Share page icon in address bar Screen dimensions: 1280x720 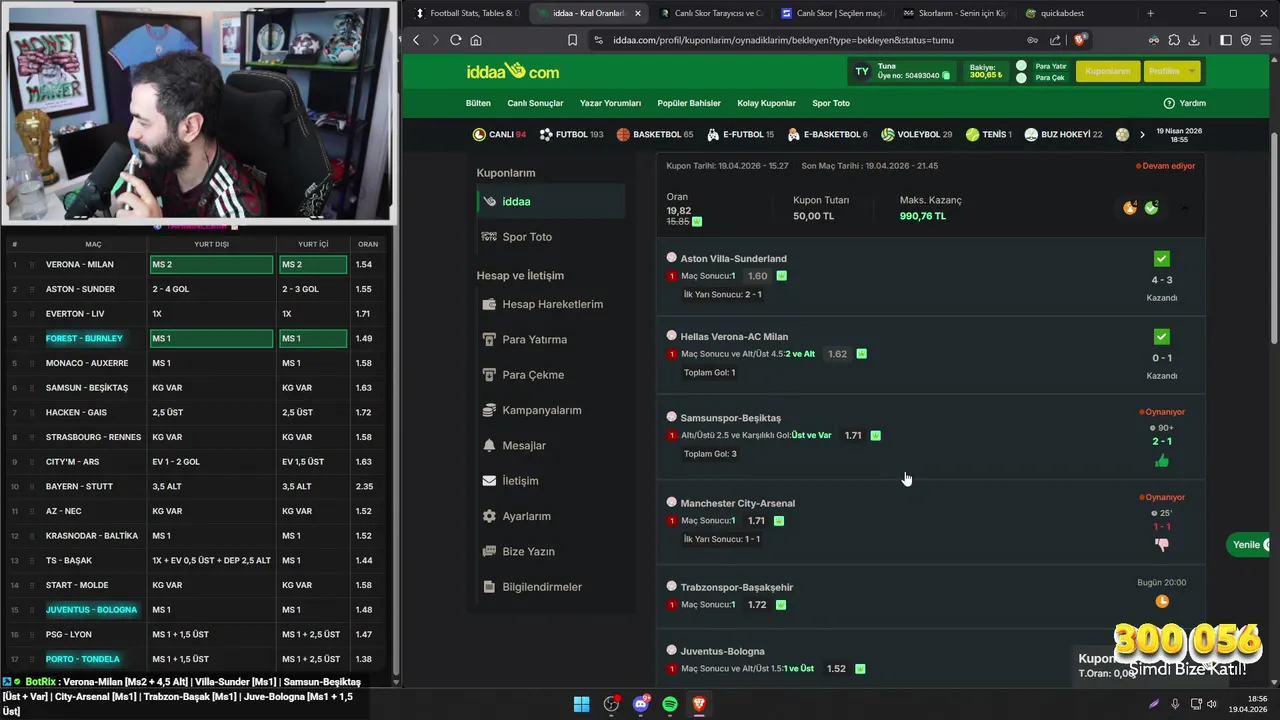click(1055, 40)
